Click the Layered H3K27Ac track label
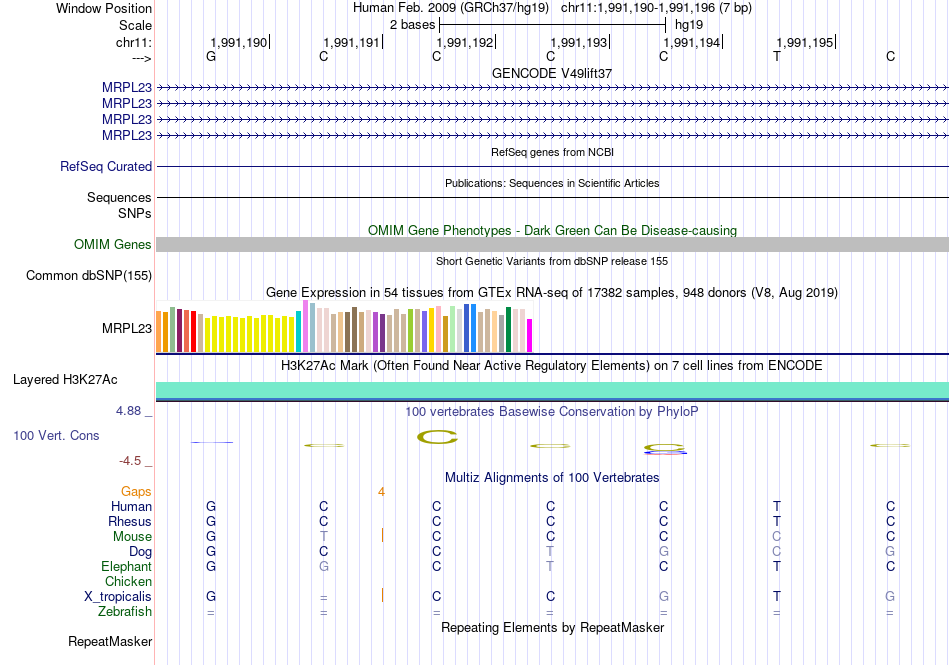The height and width of the screenshot is (665, 950). coord(65,380)
